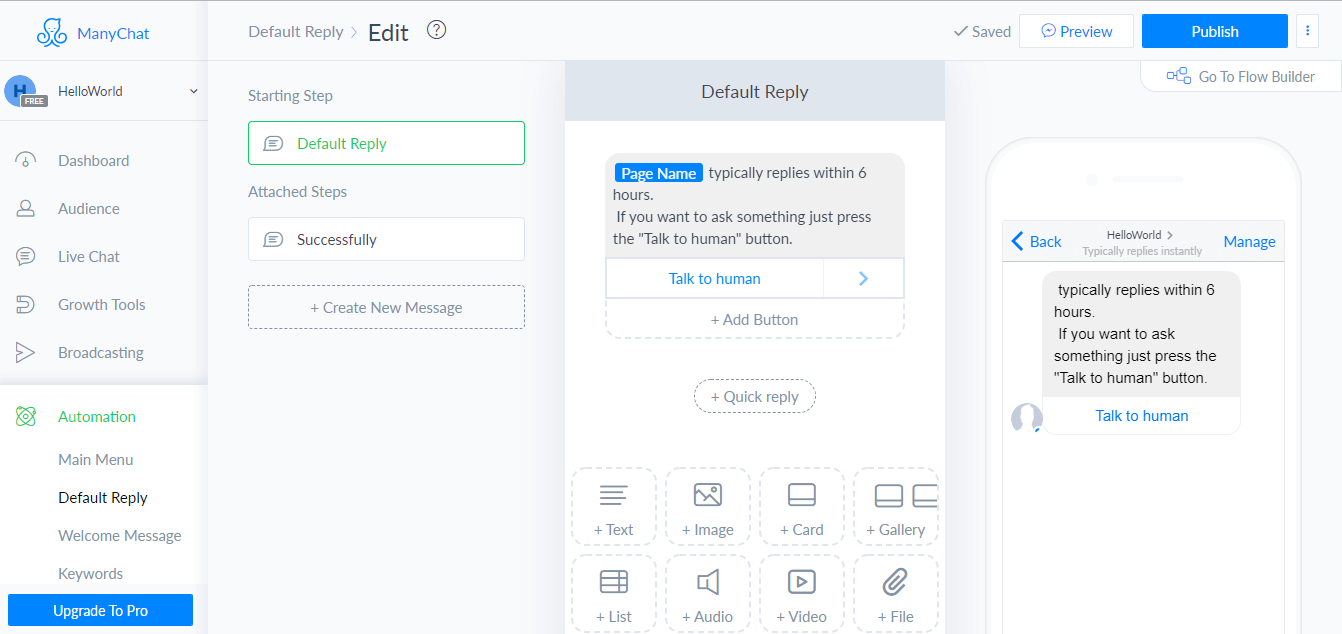Go to Growth Tools section
The image size is (1342, 634).
point(101,305)
